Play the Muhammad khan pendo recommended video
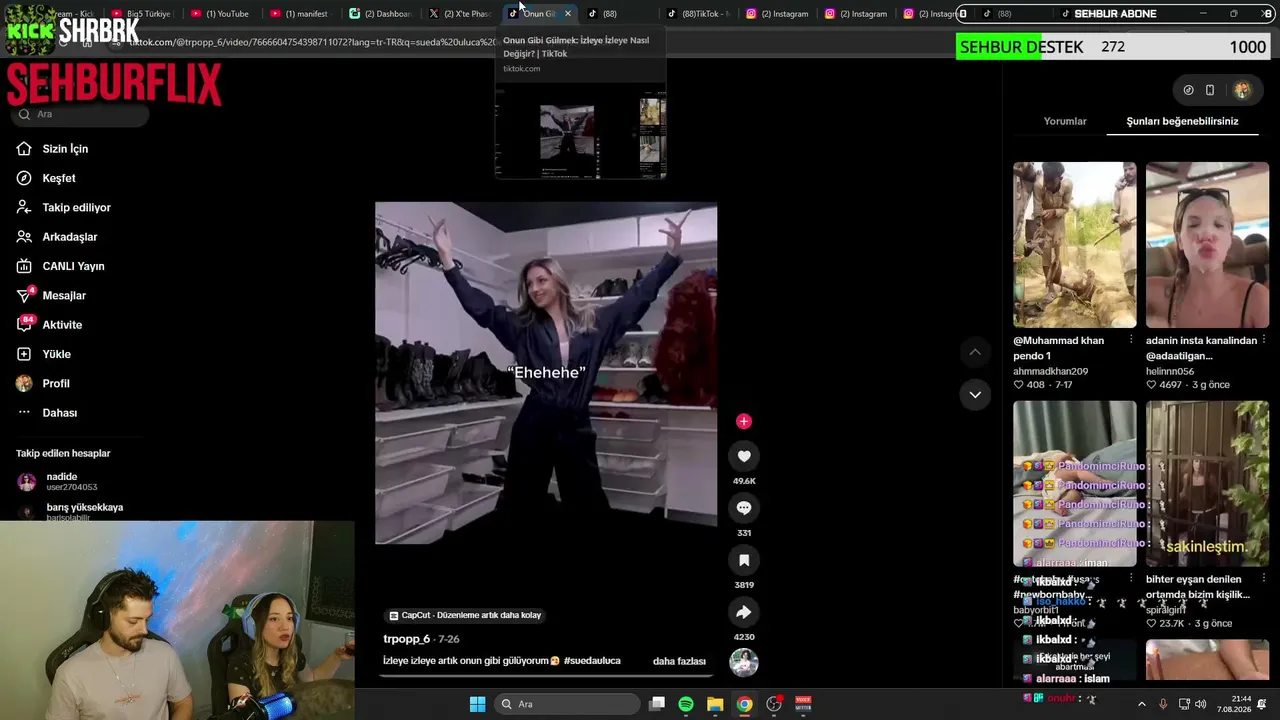1280x720 pixels. pyautogui.click(x=1075, y=245)
